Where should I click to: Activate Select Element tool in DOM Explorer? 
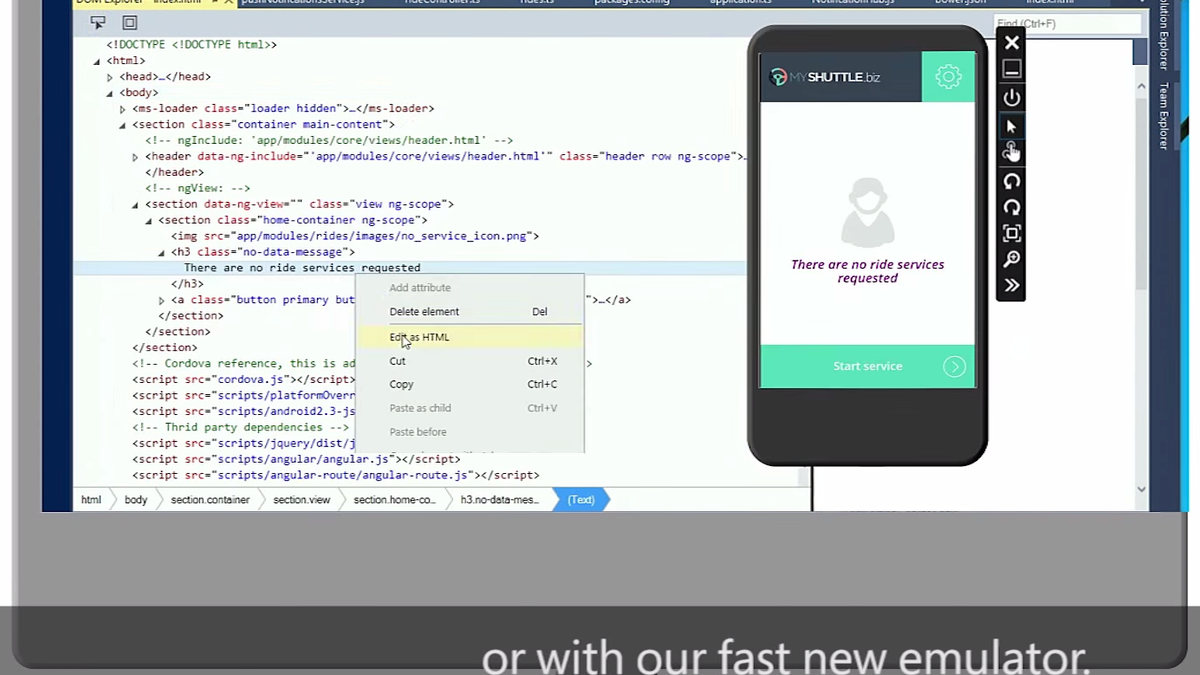98,22
